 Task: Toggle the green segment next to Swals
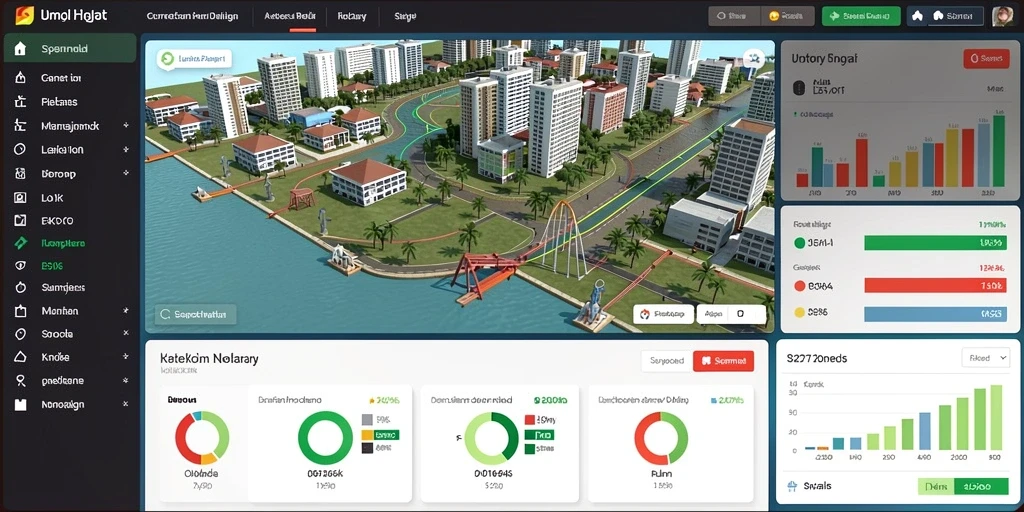[x=981, y=487]
